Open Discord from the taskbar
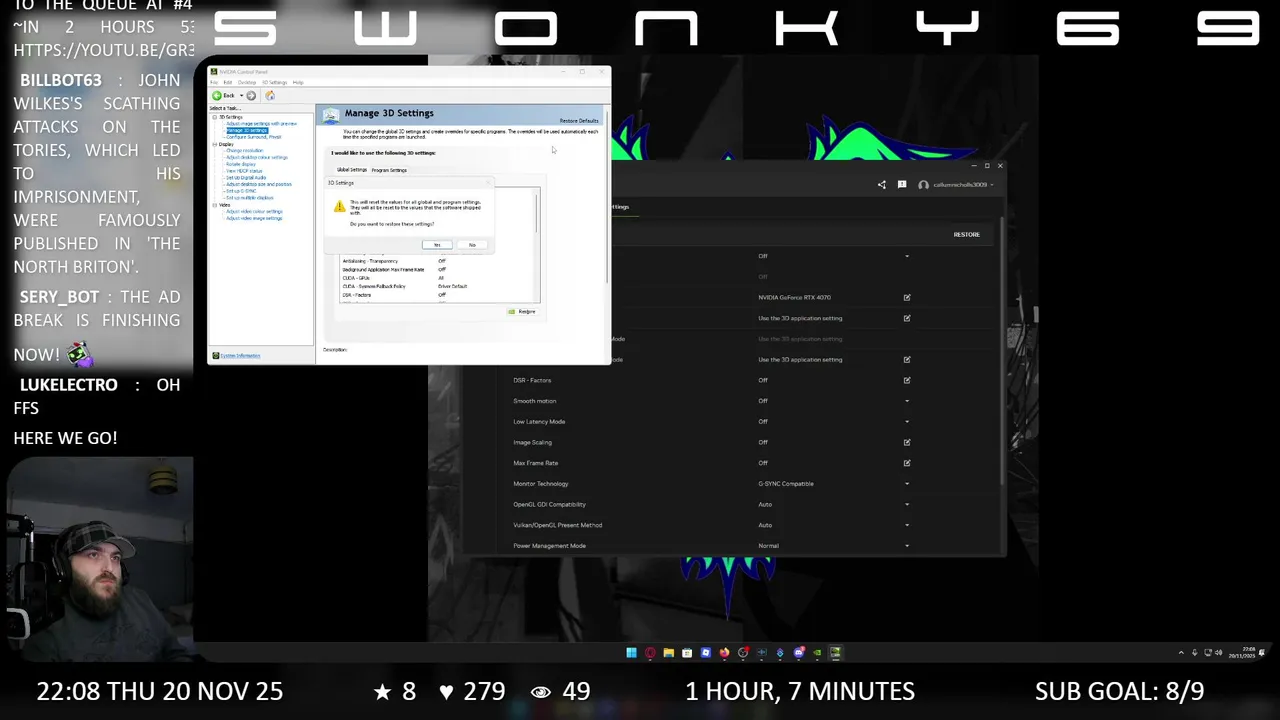 (x=798, y=653)
